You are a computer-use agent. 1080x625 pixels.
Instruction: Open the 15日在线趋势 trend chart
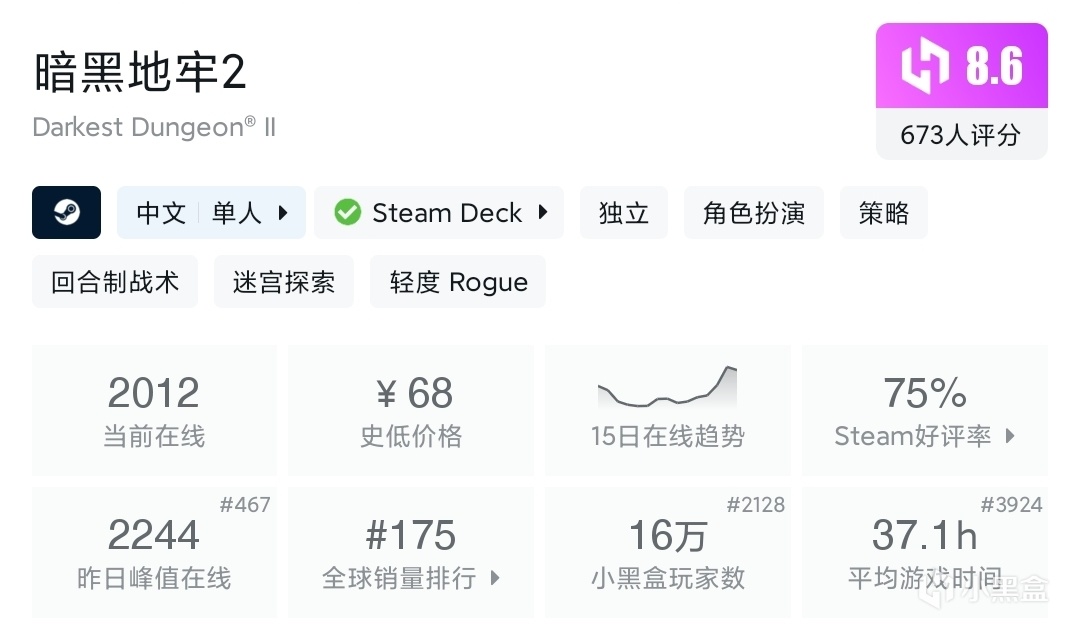coord(667,411)
